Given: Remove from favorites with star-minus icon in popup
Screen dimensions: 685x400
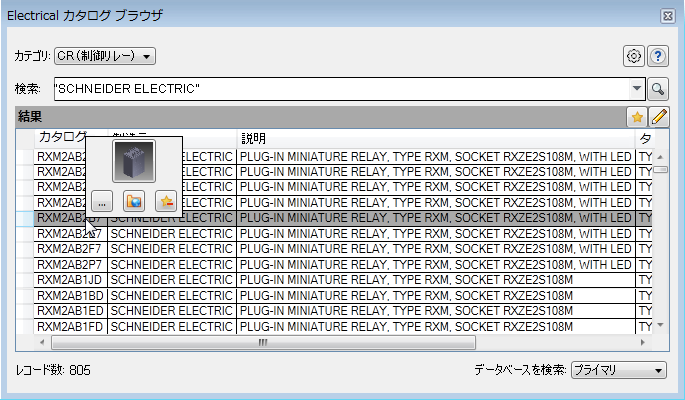Looking at the screenshot, I should pos(166,201).
